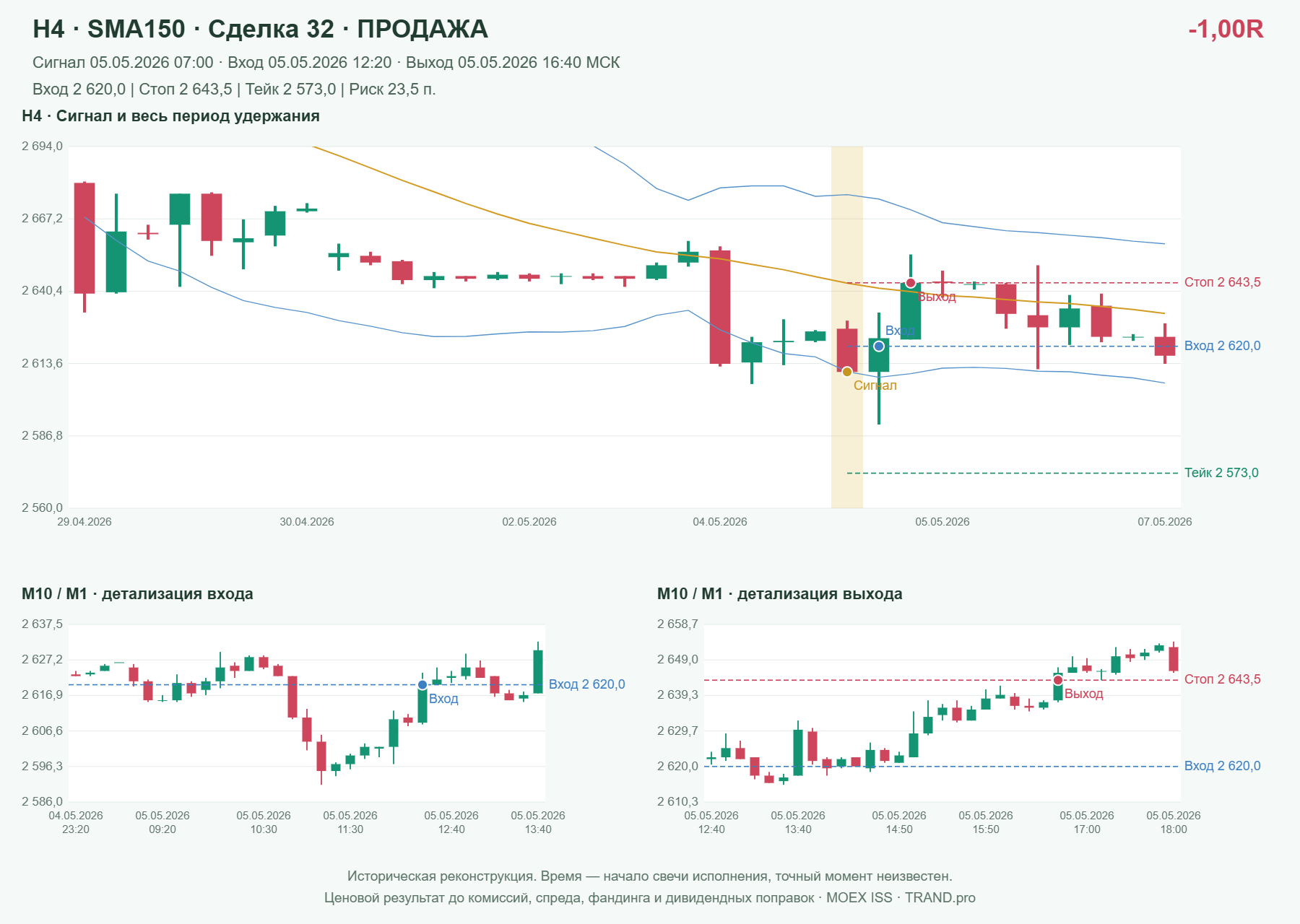Click the Вход 2 620,0 label in exit detail chart
Screen dimensions: 1300x924
(1222, 766)
